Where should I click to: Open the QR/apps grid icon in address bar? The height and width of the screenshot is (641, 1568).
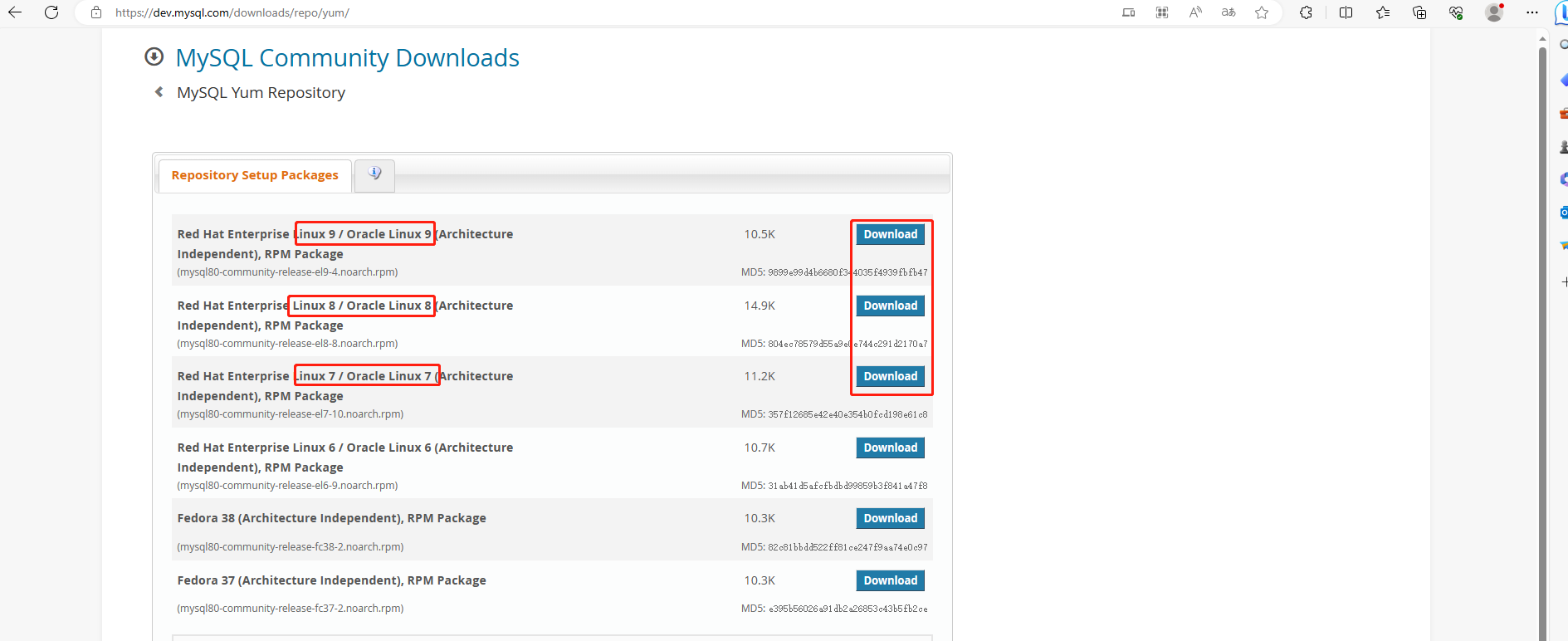pos(1162,12)
